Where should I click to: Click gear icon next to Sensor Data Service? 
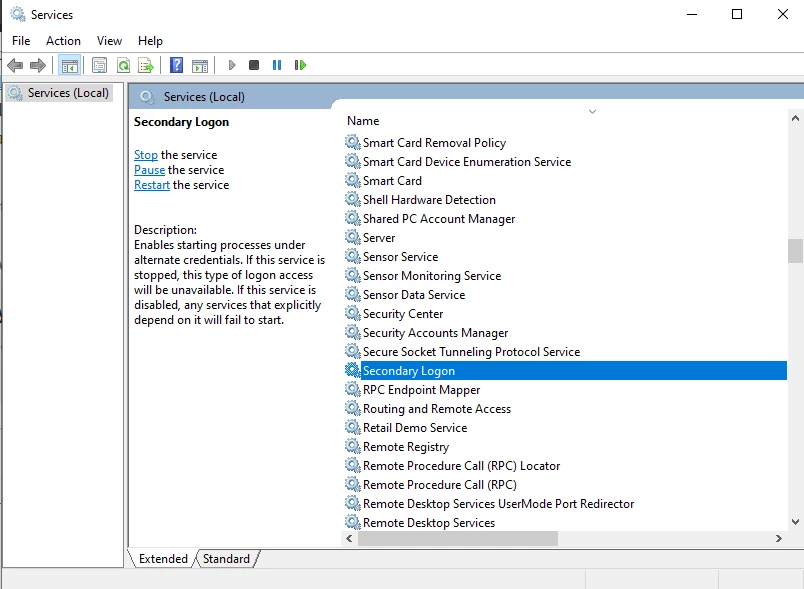pos(352,294)
